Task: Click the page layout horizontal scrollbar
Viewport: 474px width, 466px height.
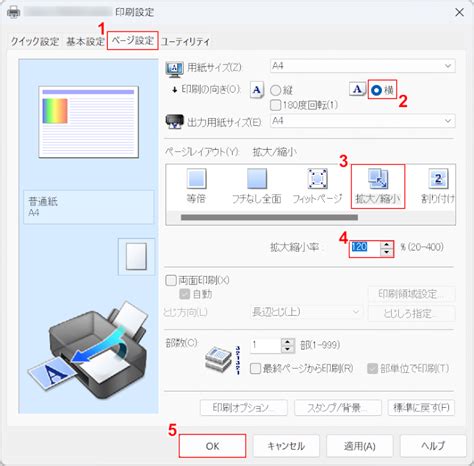Action: (269, 217)
